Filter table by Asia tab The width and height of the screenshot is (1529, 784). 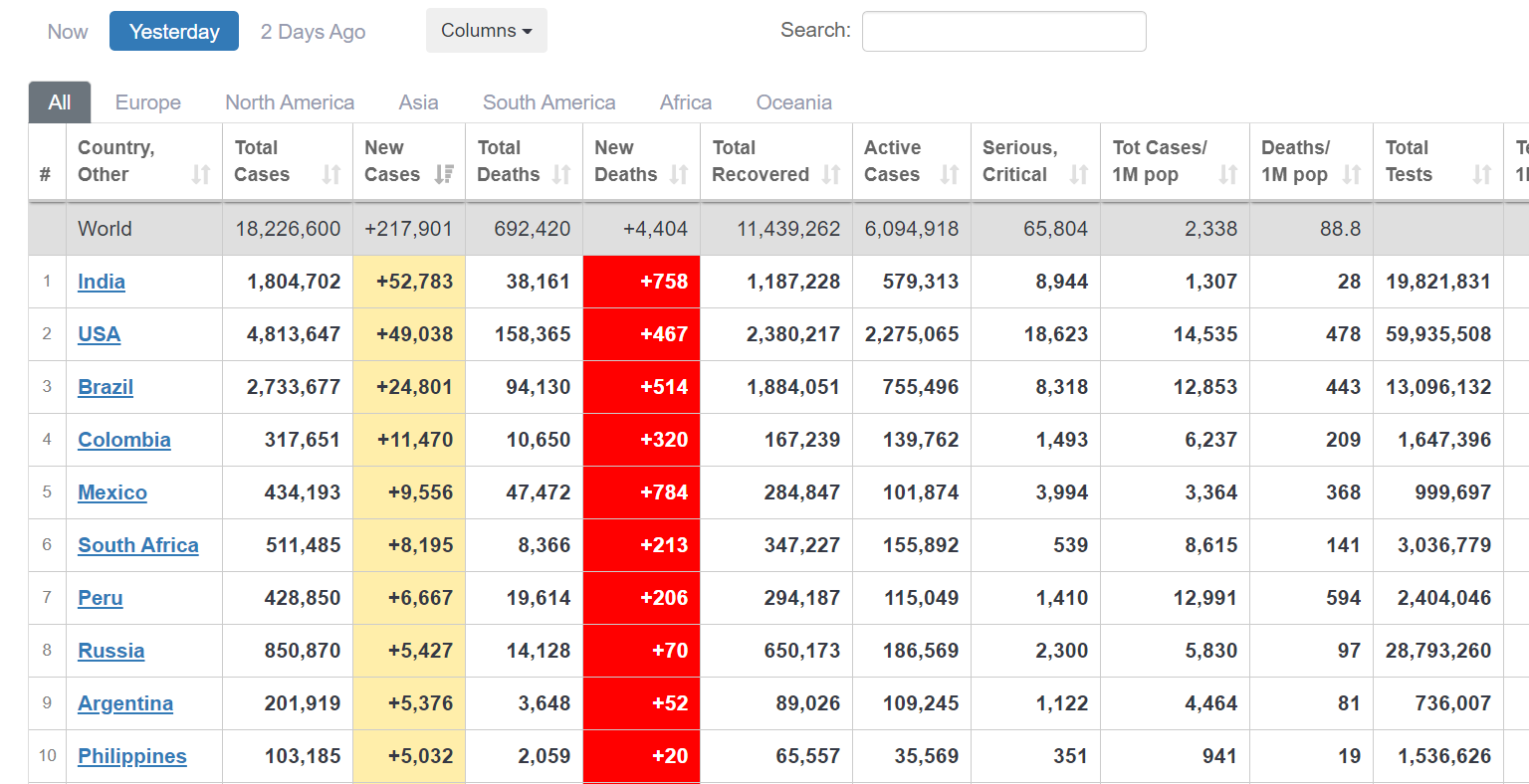(419, 102)
